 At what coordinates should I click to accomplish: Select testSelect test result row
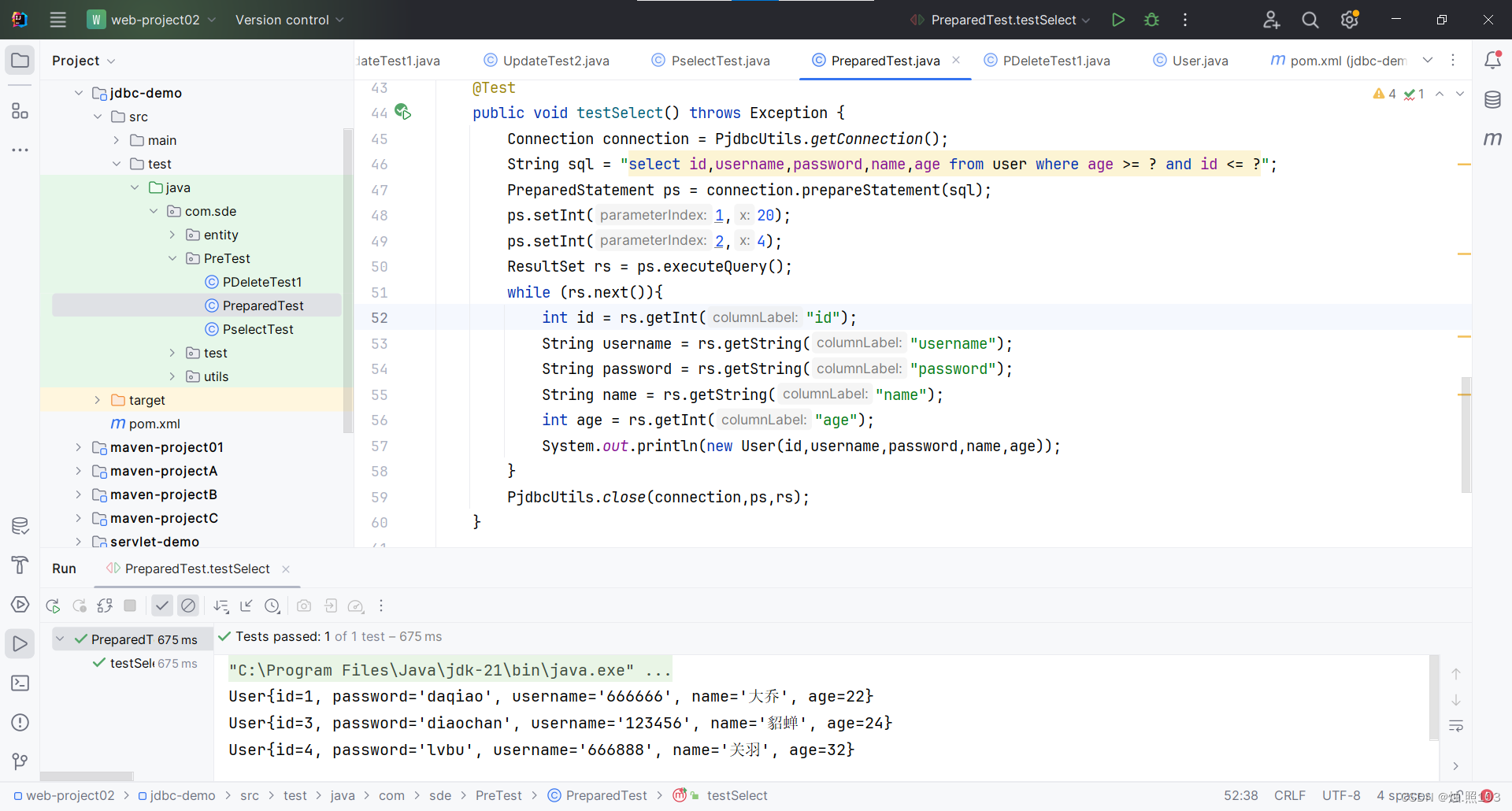(x=145, y=663)
